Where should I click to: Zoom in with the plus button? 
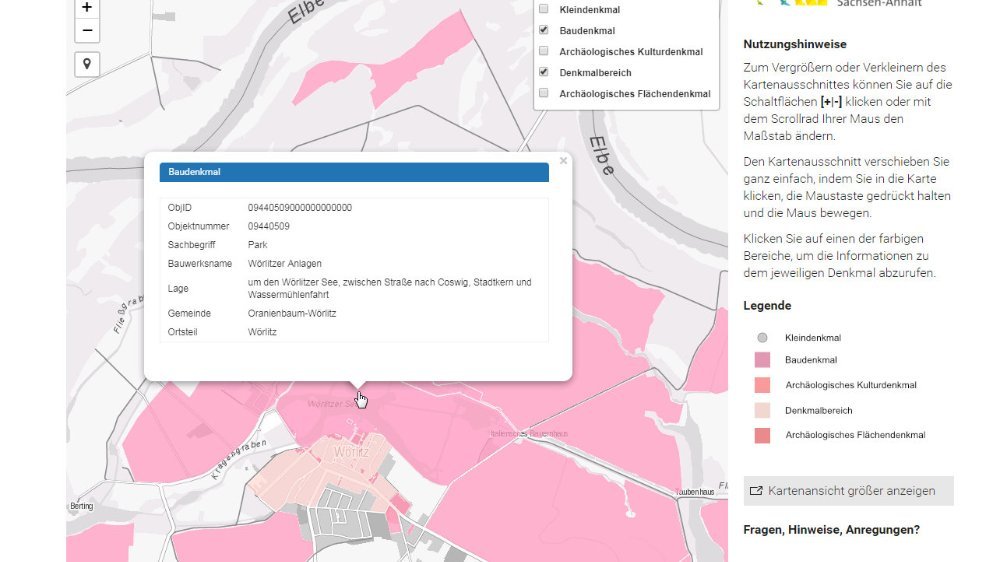pyautogui.click(x=87, y=7)
